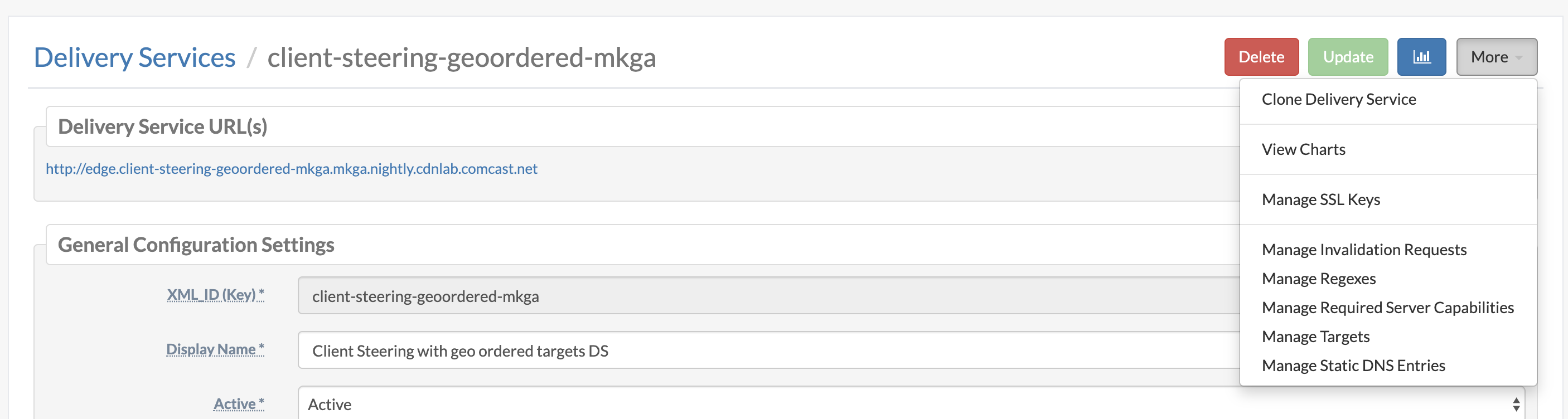The height and width of the screenshot is (419, 1568).
Task: Select Manage Invalidation Requests
Action: pos(1364,249)
